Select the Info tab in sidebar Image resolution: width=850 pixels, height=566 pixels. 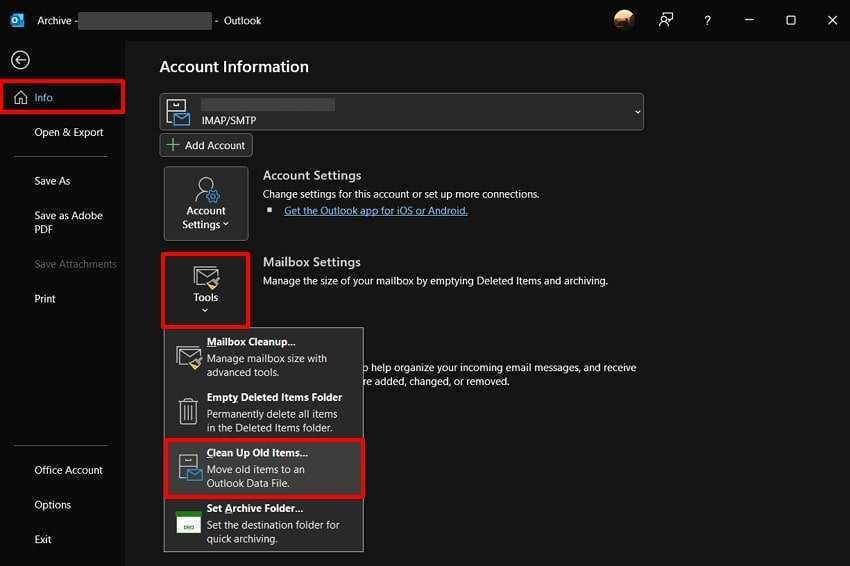(x=63, y=98)
